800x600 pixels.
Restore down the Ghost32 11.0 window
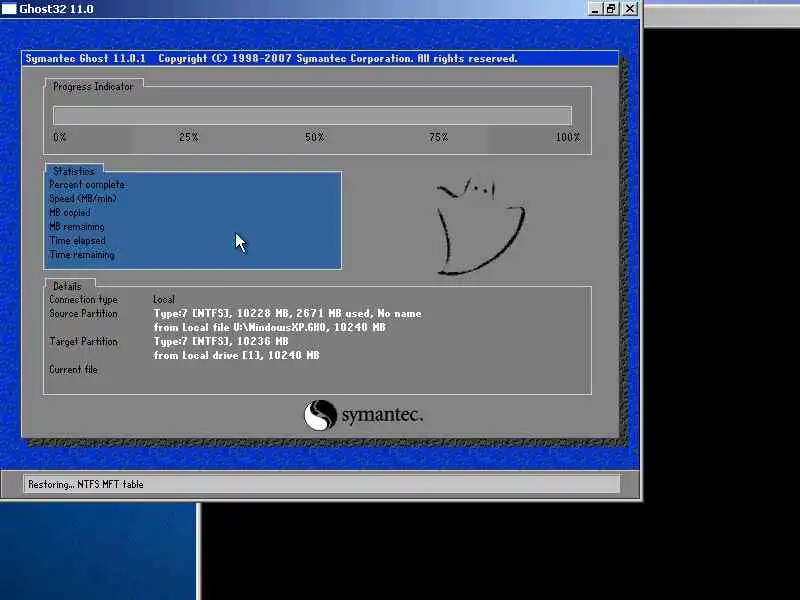[611, 9]
